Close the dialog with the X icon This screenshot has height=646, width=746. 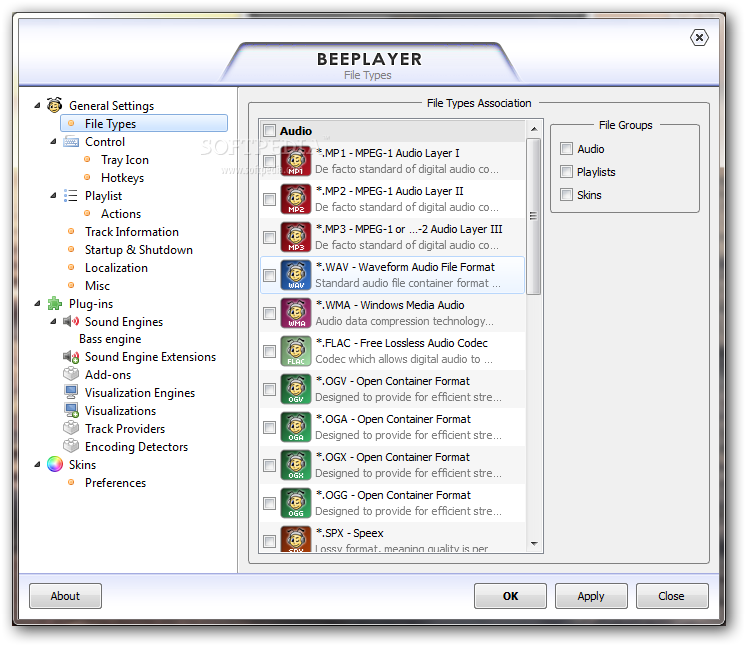click(699, 37)
